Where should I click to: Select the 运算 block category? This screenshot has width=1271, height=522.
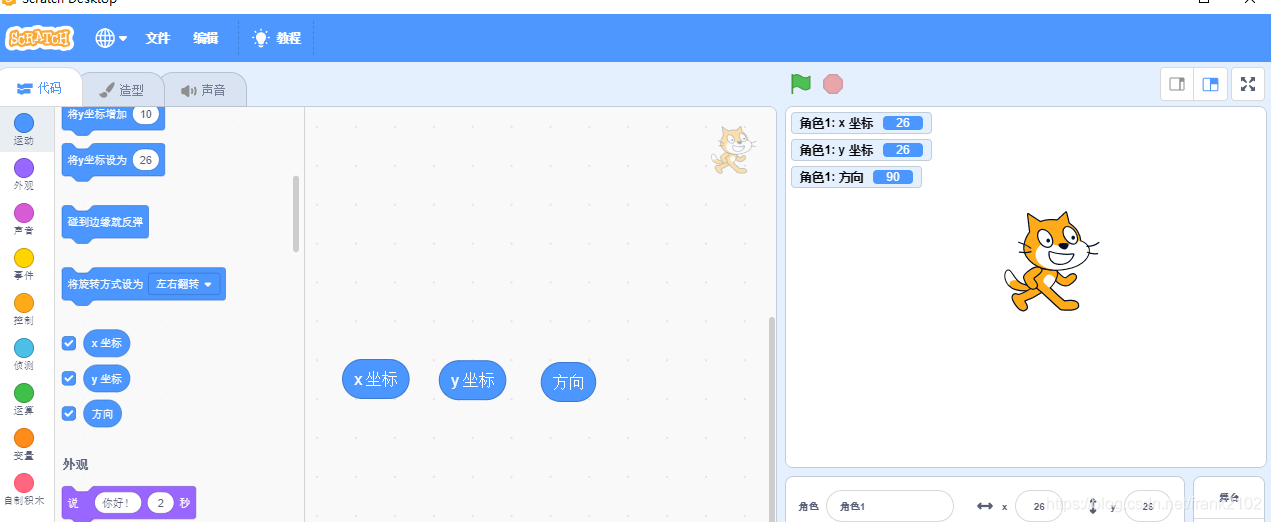coord(24,399)
